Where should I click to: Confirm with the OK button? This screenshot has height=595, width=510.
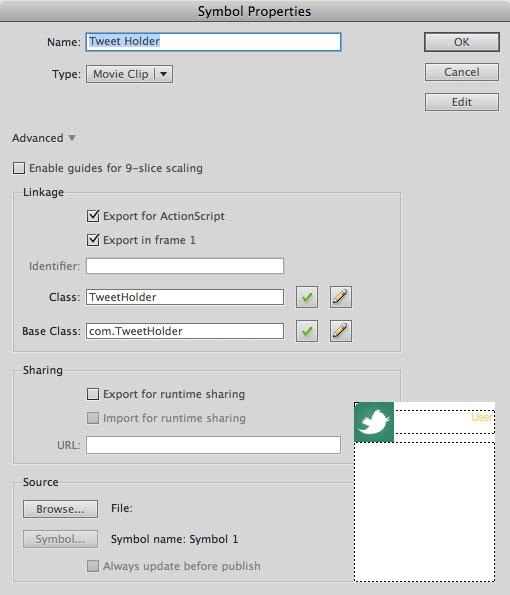462,42
